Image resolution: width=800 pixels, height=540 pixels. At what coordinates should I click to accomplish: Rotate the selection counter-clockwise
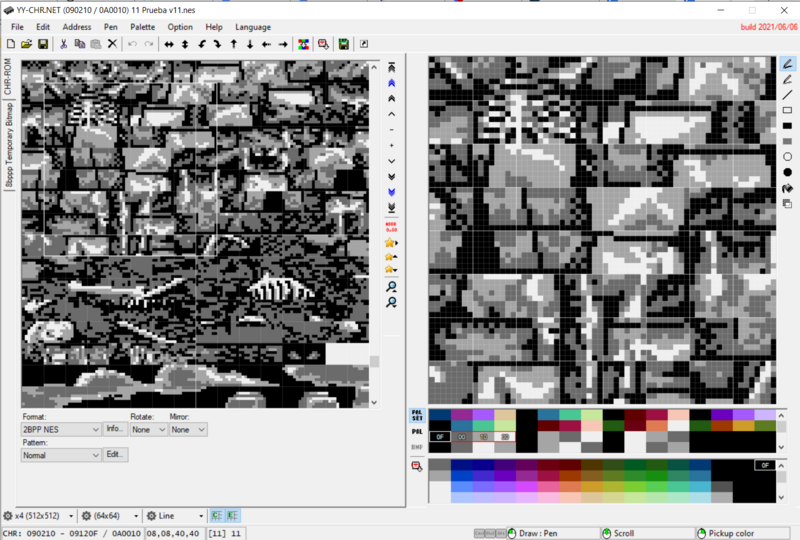click(202, 44)
